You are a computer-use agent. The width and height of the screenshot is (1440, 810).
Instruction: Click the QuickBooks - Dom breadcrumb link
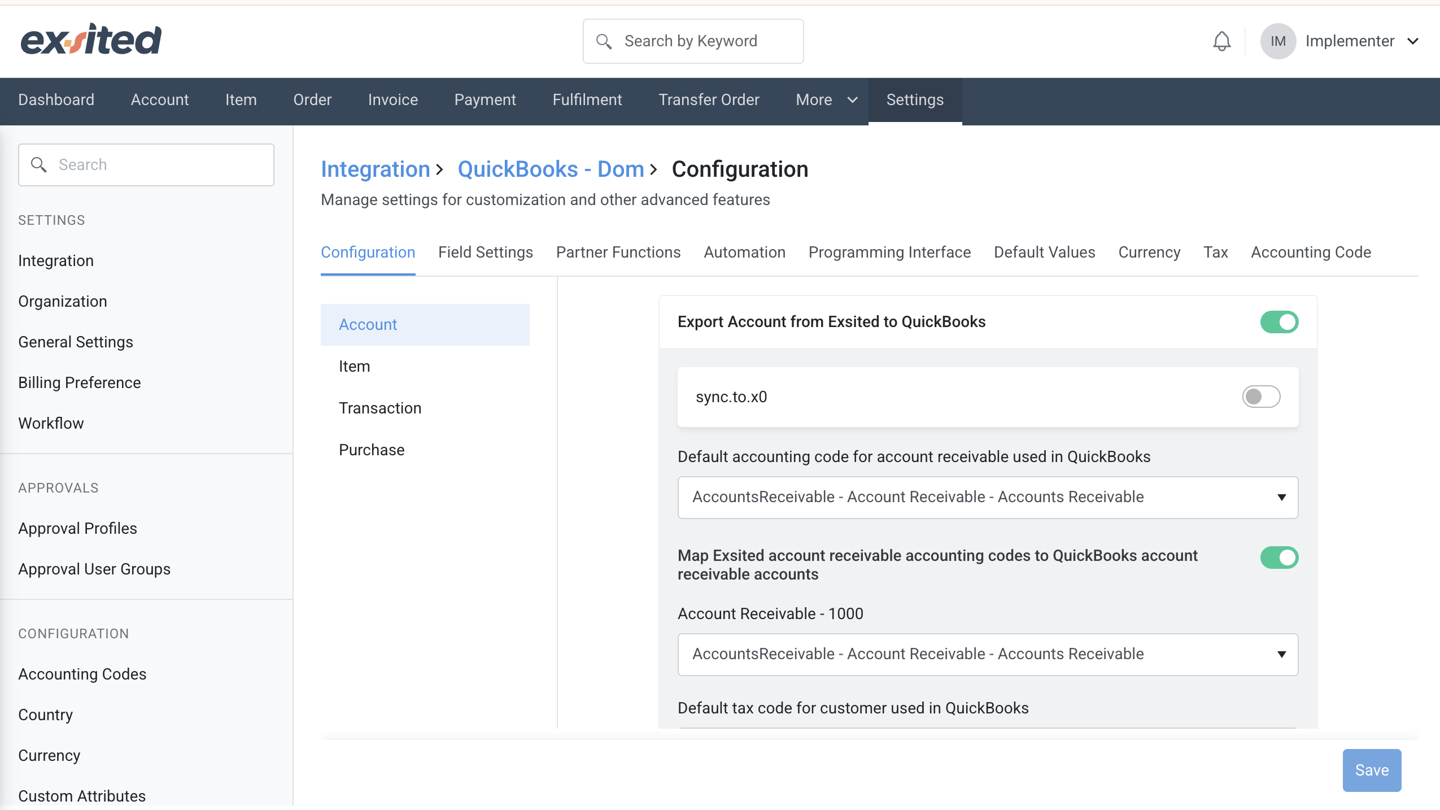551,169
